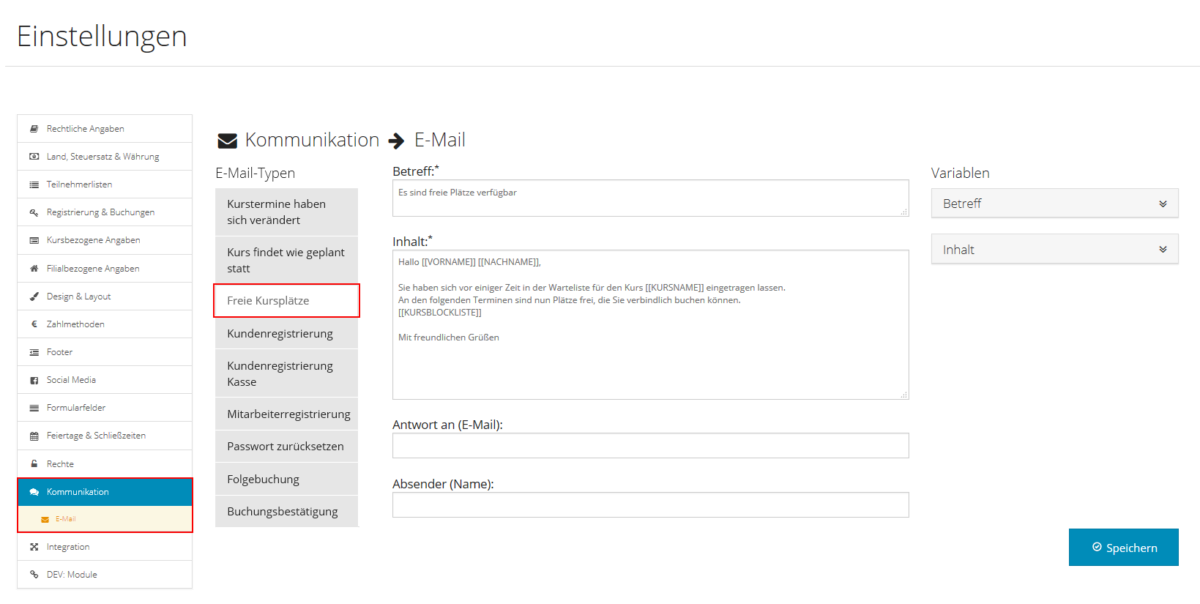Choose the Folgebuchung email type

tap(286, 479)
